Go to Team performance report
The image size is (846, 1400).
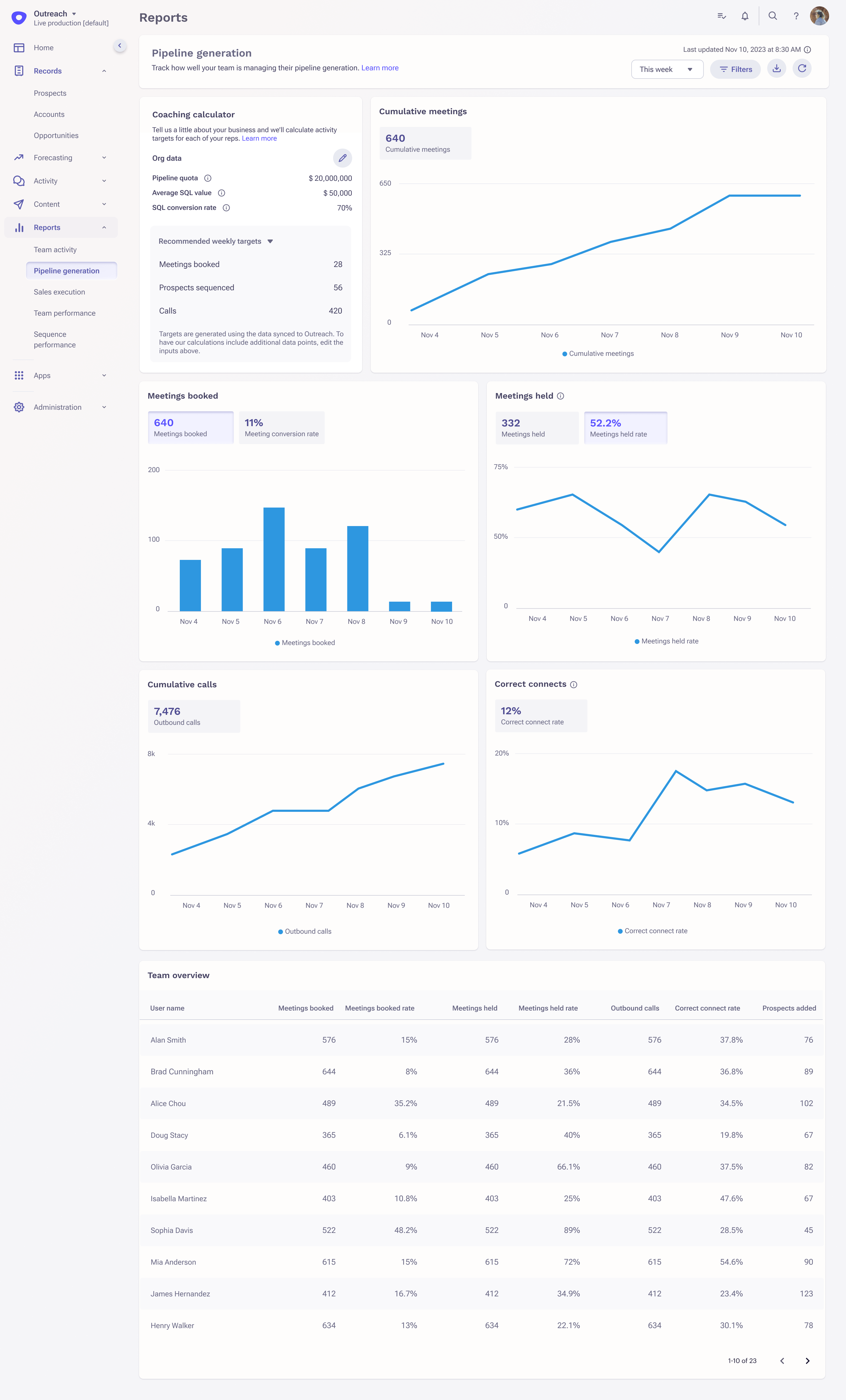pyautogui.click(x=64, y=313)
